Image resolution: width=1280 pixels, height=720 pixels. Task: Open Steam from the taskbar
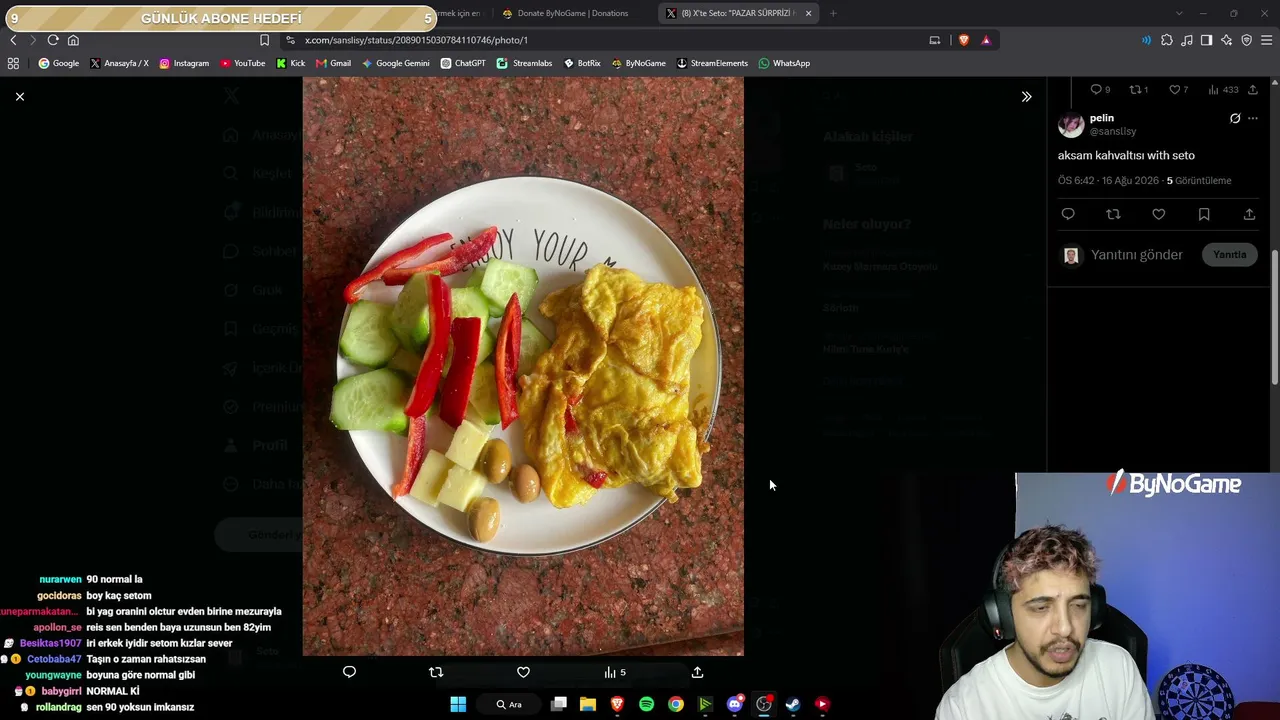793,704
